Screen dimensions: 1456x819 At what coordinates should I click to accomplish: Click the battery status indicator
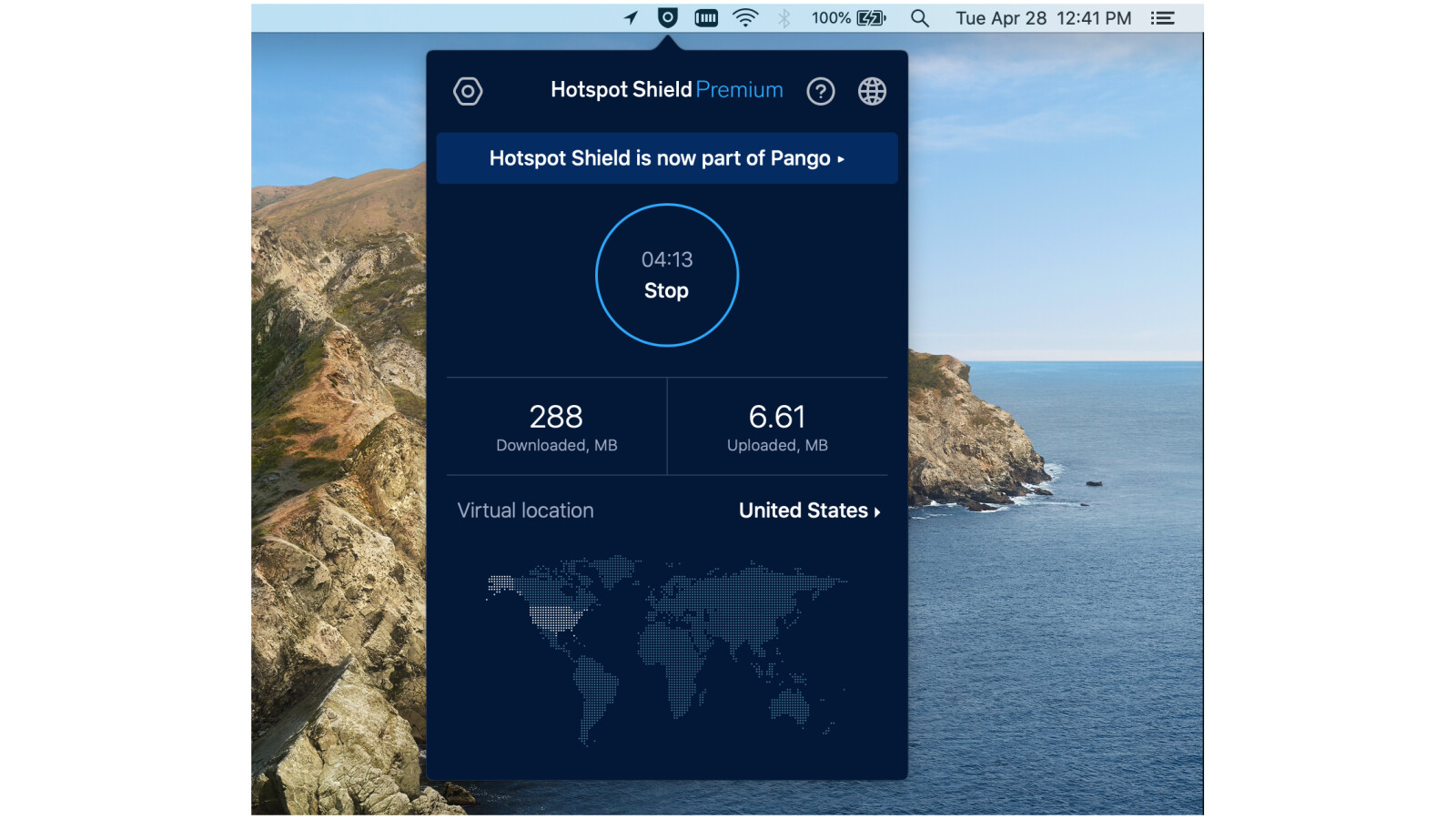848,18
